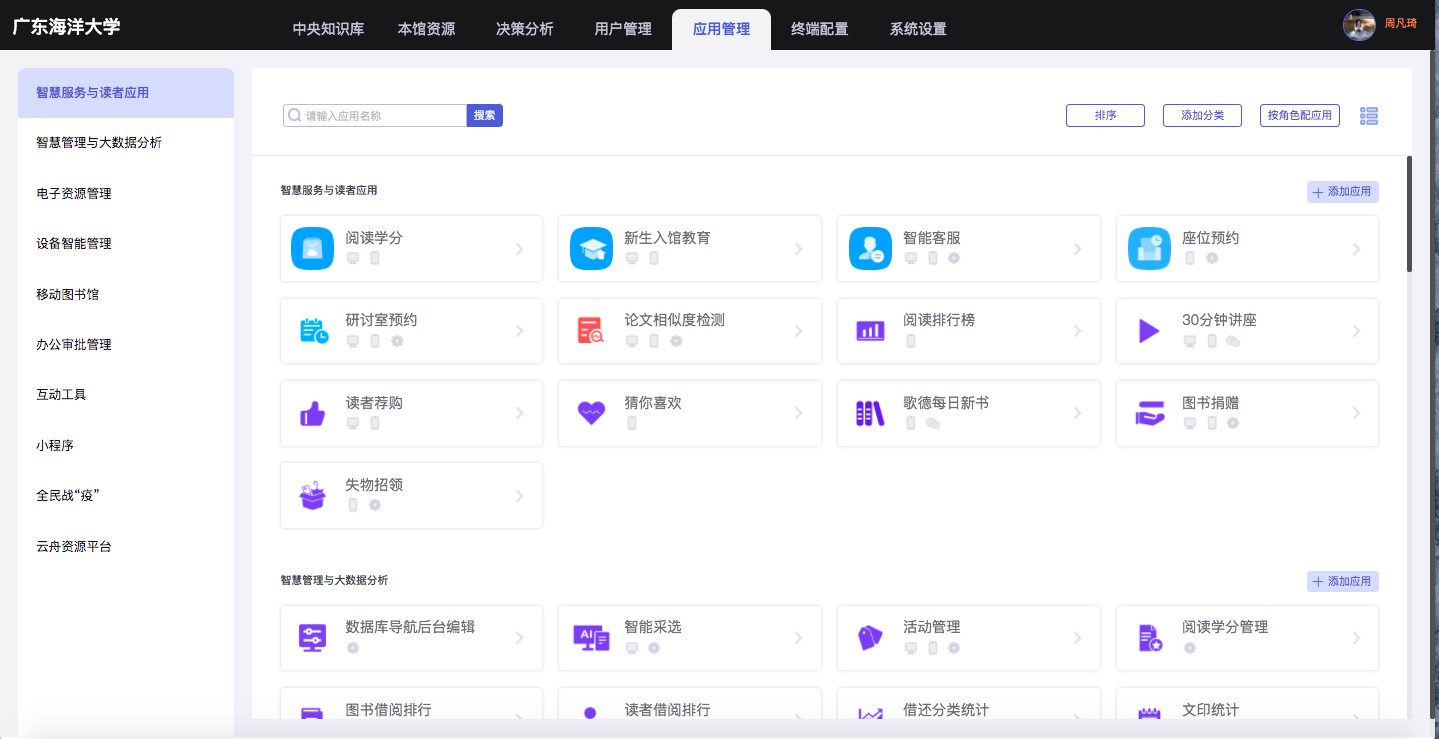This screenshot has height=739, width=1439.
Task: Expand the 阅读排行榜 card arrow
Action: click(x=1077, y=331)
